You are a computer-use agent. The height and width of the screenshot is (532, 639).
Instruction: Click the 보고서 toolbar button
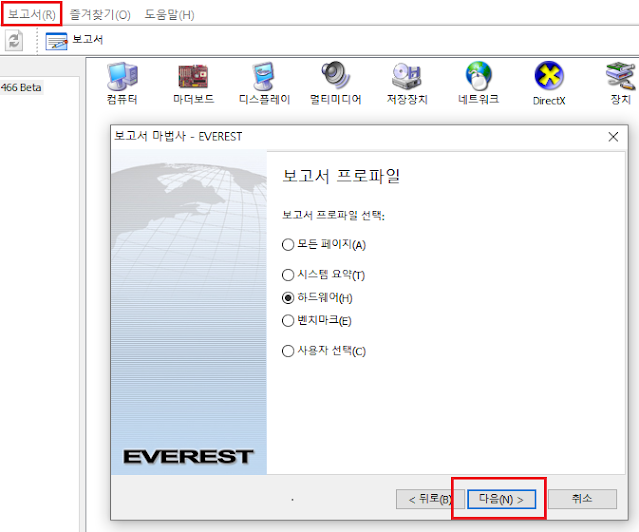click(74, 40)
